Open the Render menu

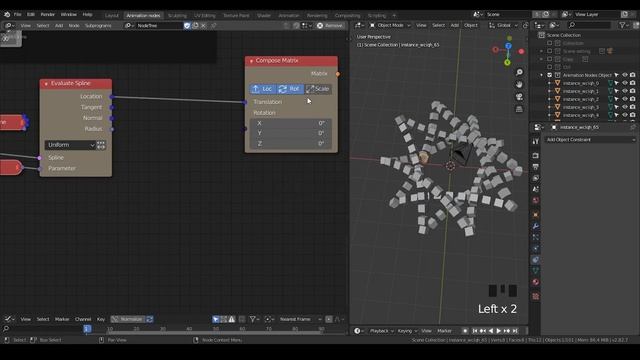click(x=47, y=14)
